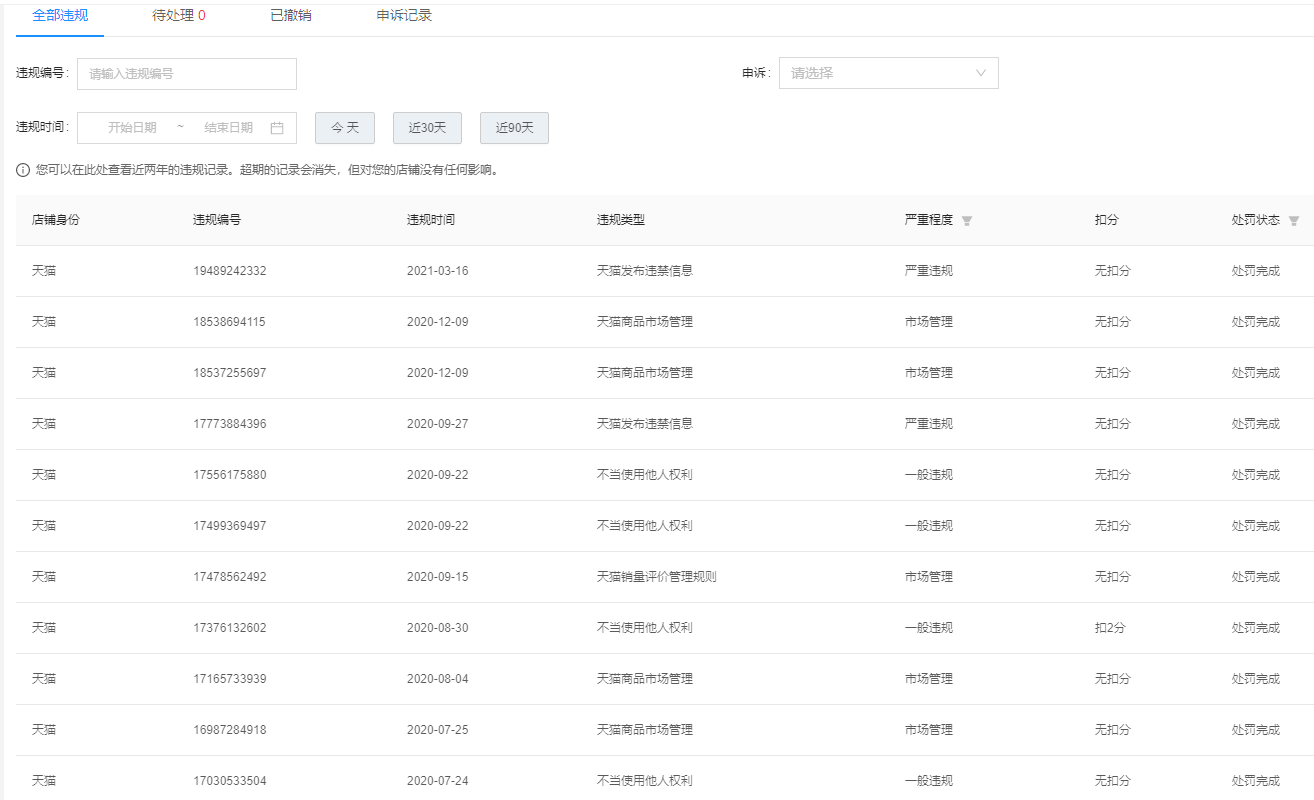Click 市场管理 in row 17165733939
The width and height of the screenshot is (1314, 800).
929,679
